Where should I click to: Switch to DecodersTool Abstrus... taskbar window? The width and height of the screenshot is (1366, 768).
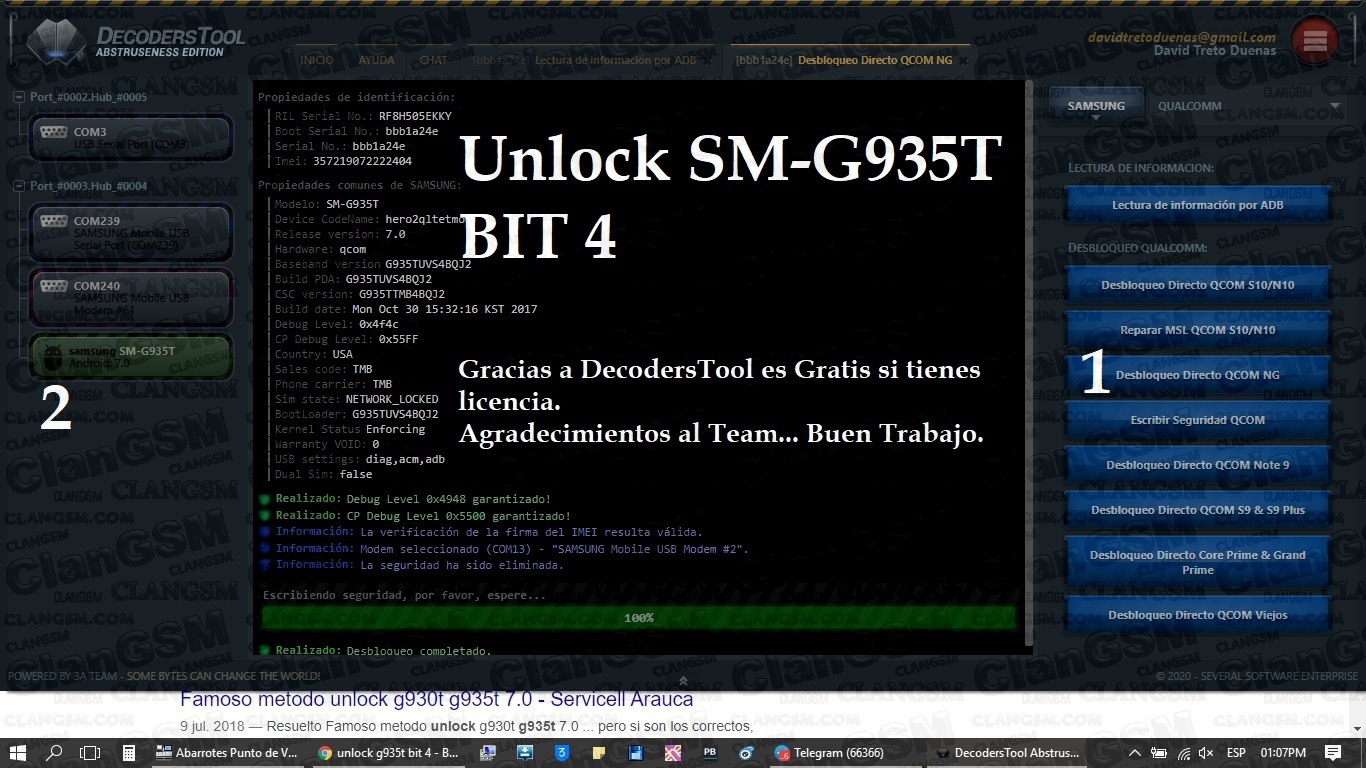[1008, 753]
